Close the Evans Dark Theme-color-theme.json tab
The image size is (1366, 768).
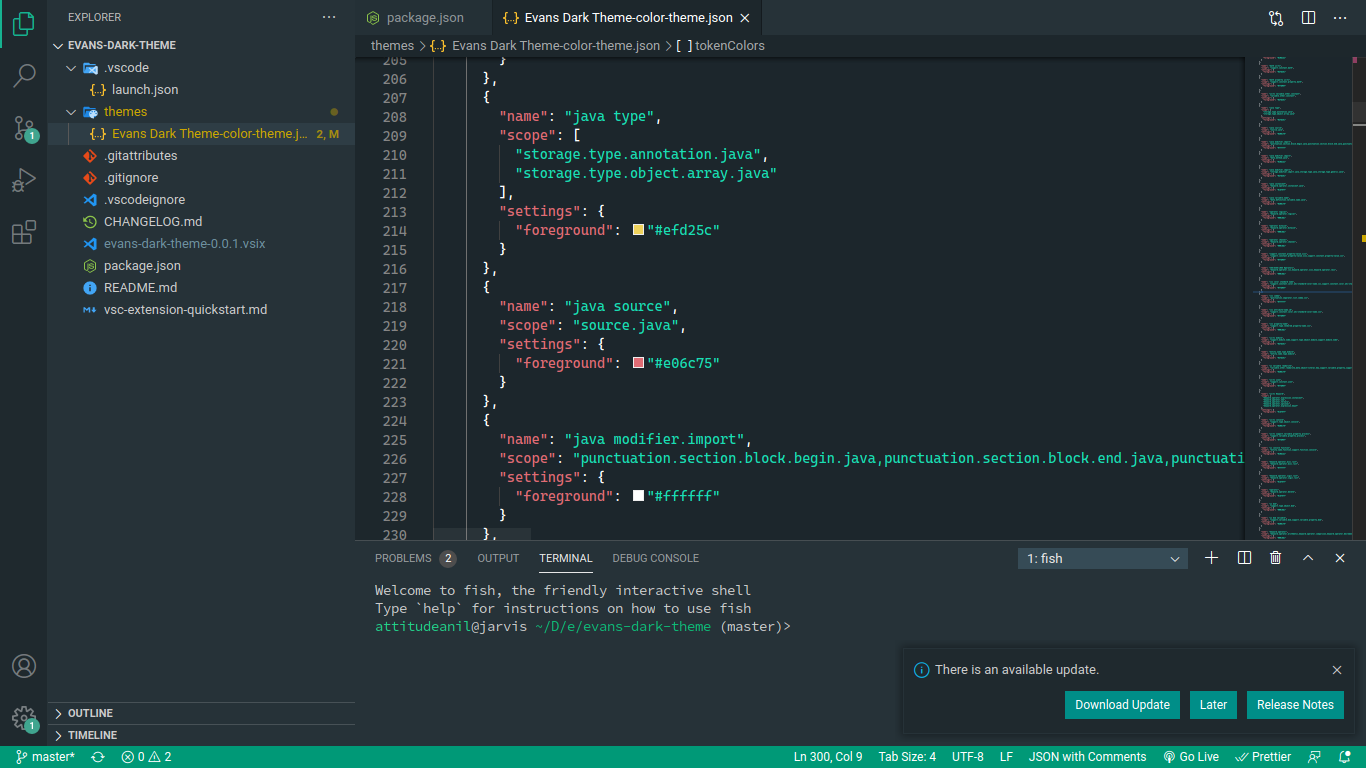coord(745,18)
